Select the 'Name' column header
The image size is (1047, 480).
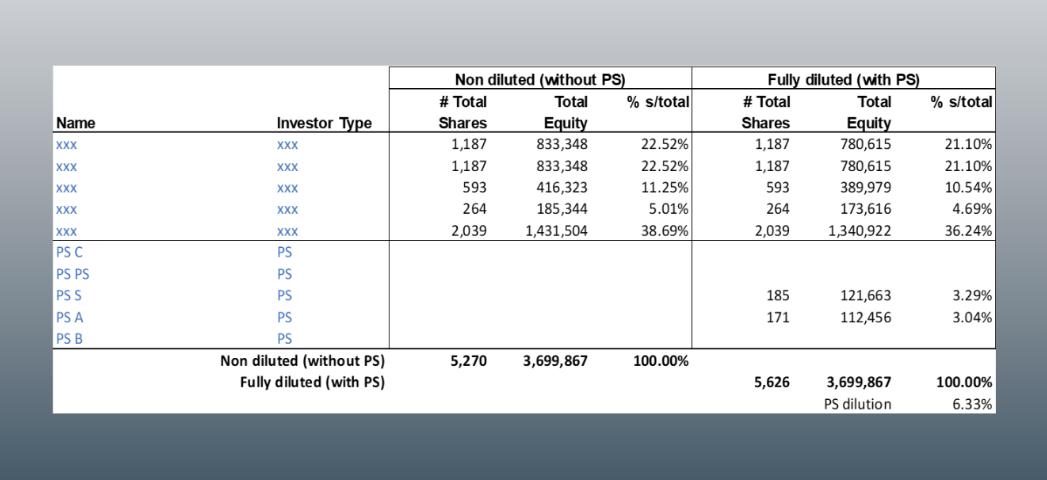click(75, 123)
